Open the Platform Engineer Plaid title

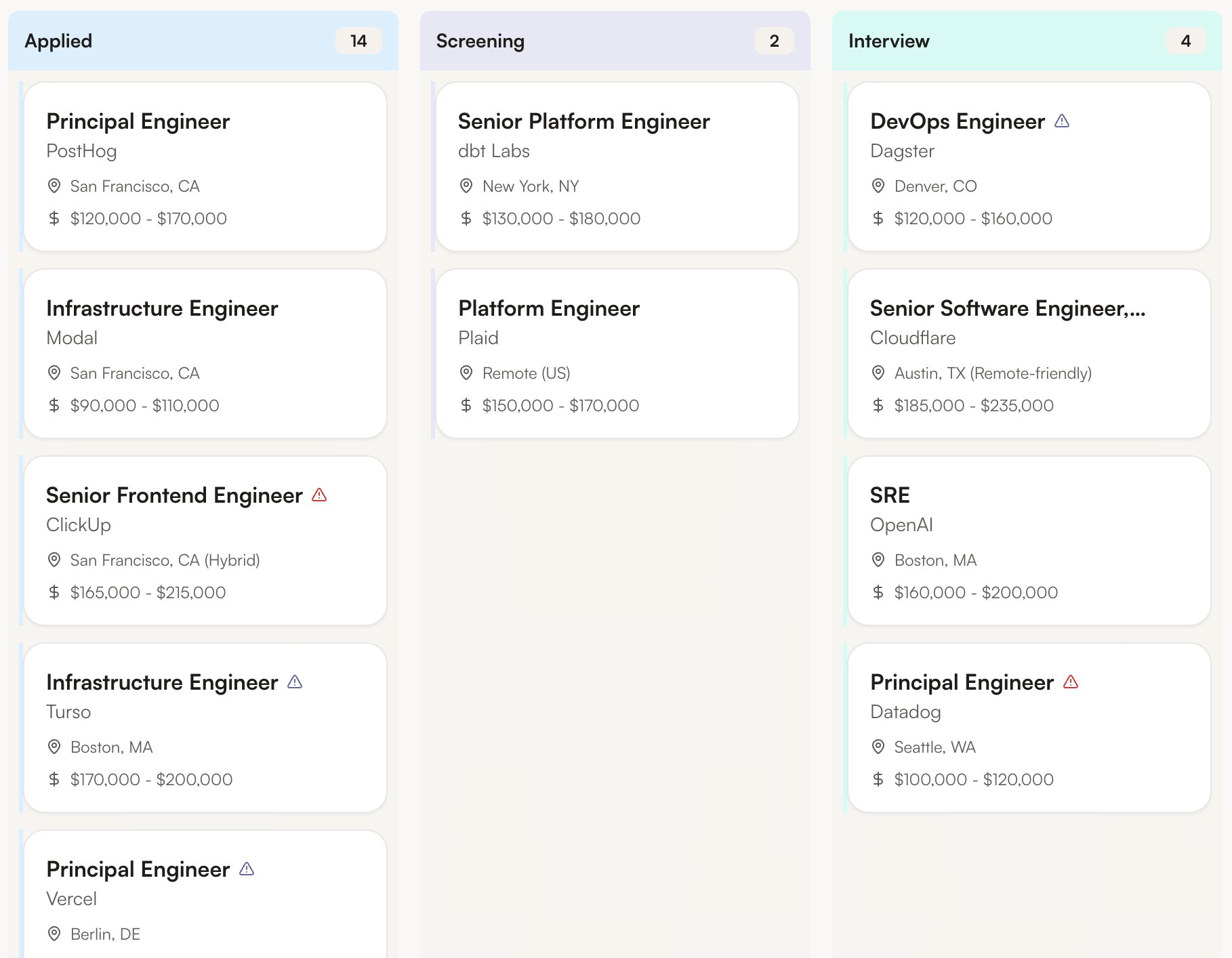tap(549, 308)
